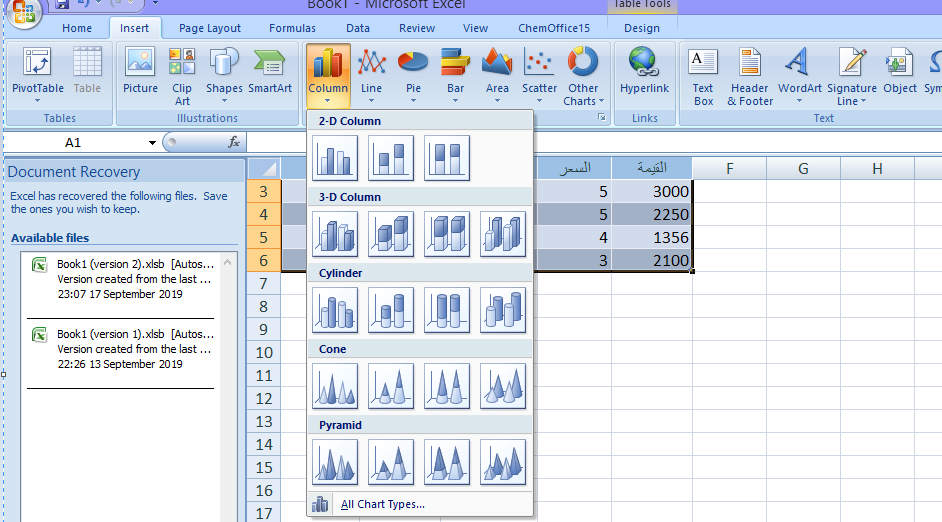Use the 3-D Pyramid chart
The width and height of the screenshot is (942, 522).
(503, 462)
